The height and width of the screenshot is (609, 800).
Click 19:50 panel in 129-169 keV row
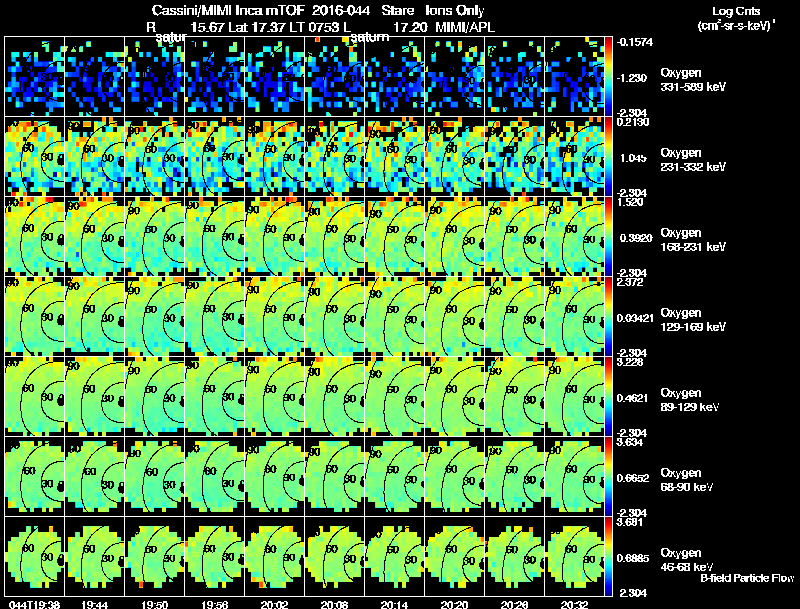coord(155,316)
